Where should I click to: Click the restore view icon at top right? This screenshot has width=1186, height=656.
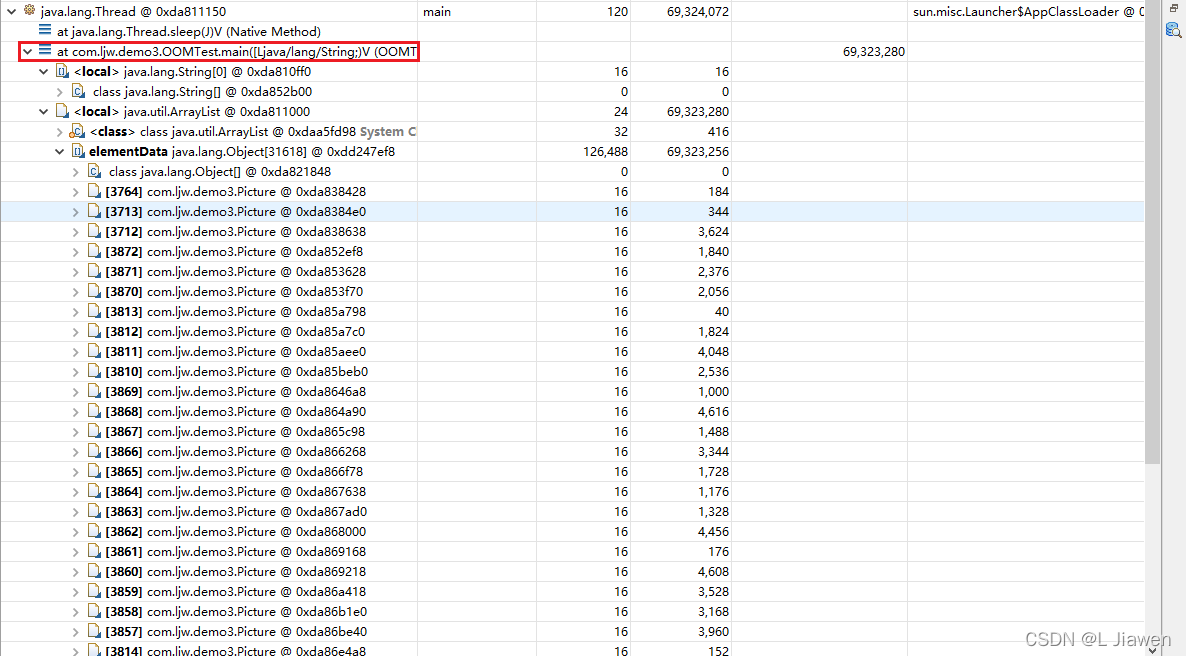(x=1173, y=8)
